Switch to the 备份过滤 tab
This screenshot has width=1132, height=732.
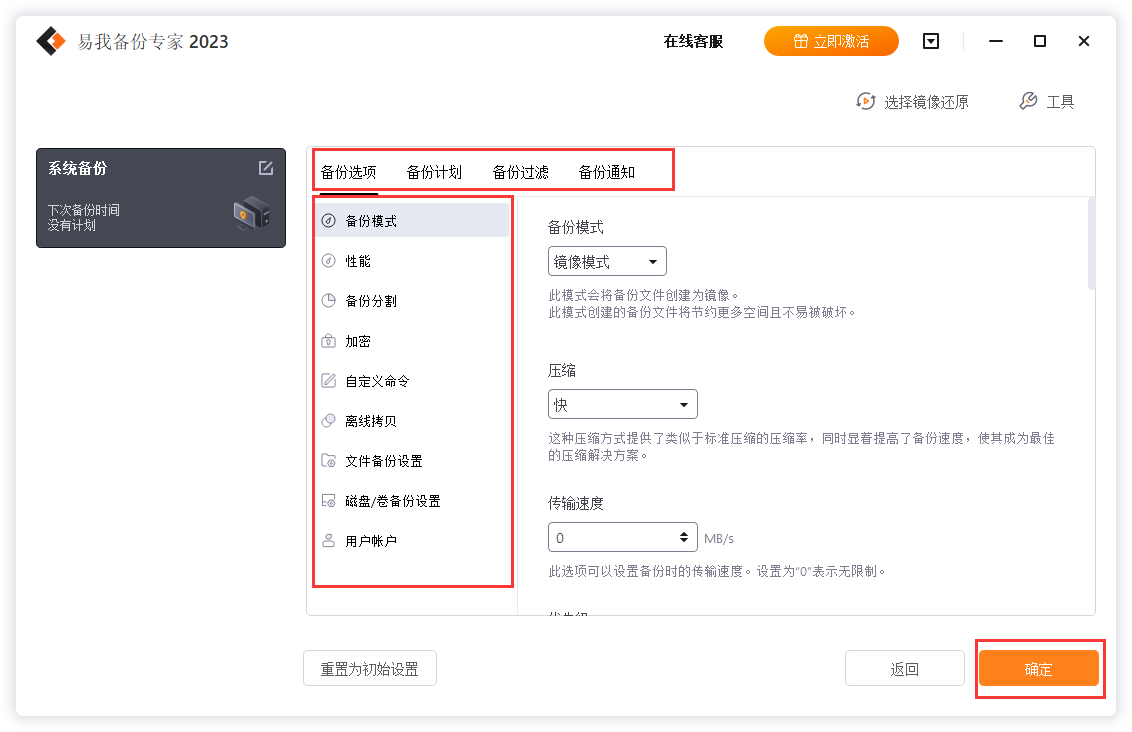[520, 172]
